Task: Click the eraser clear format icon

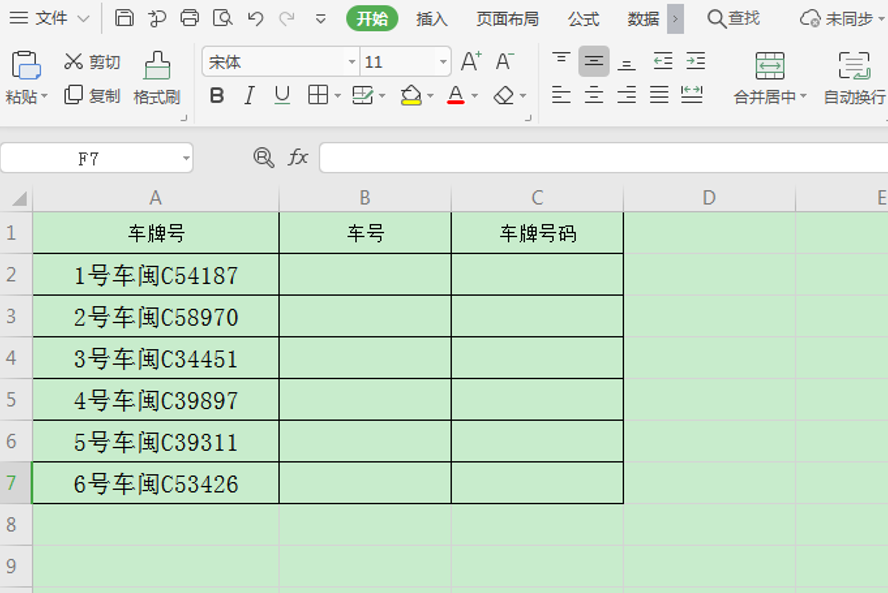Action: coord(503,95)
